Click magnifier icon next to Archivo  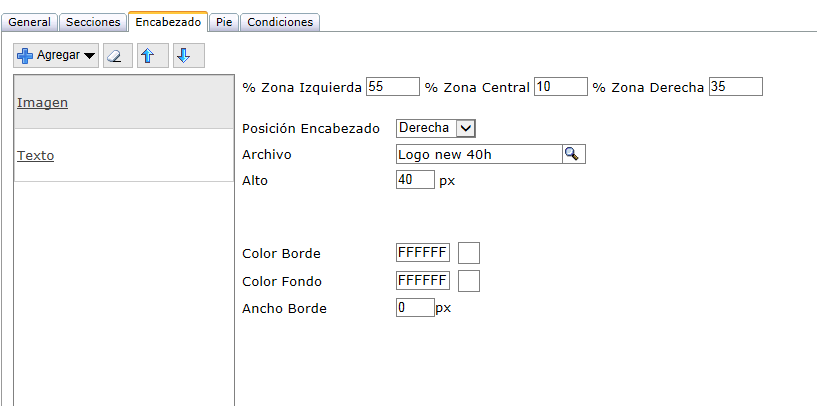click(x=572, y=154)
